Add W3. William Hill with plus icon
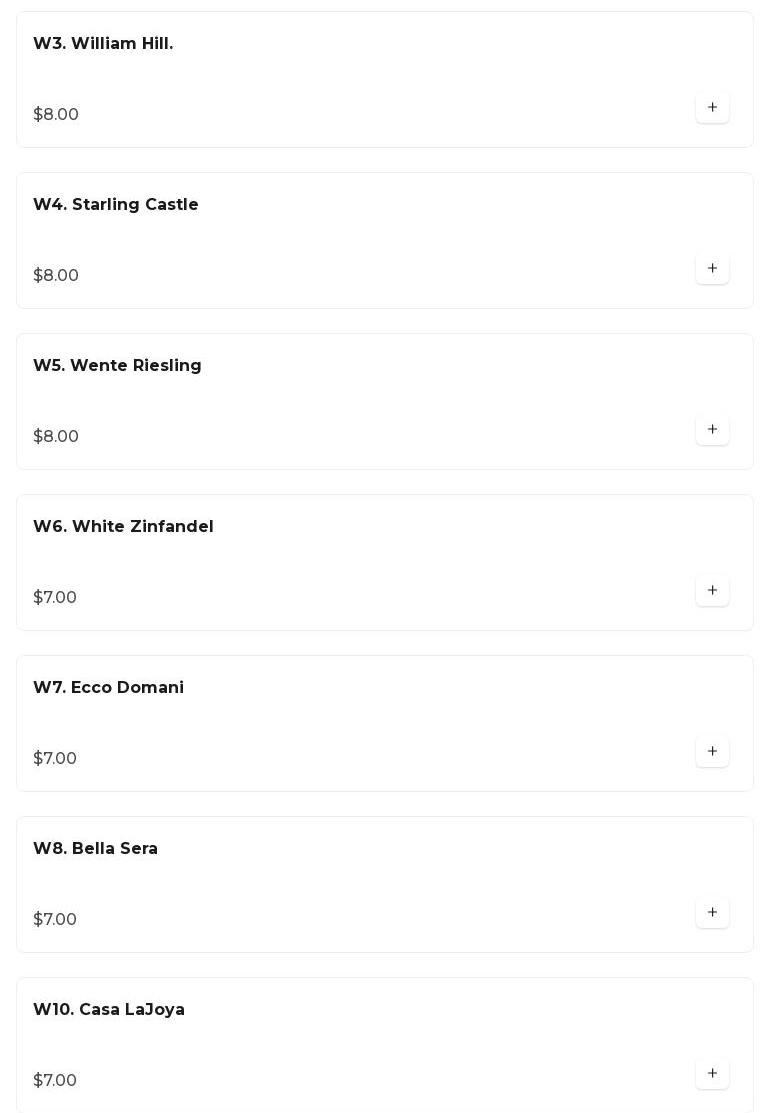 (x=712, y=107)
